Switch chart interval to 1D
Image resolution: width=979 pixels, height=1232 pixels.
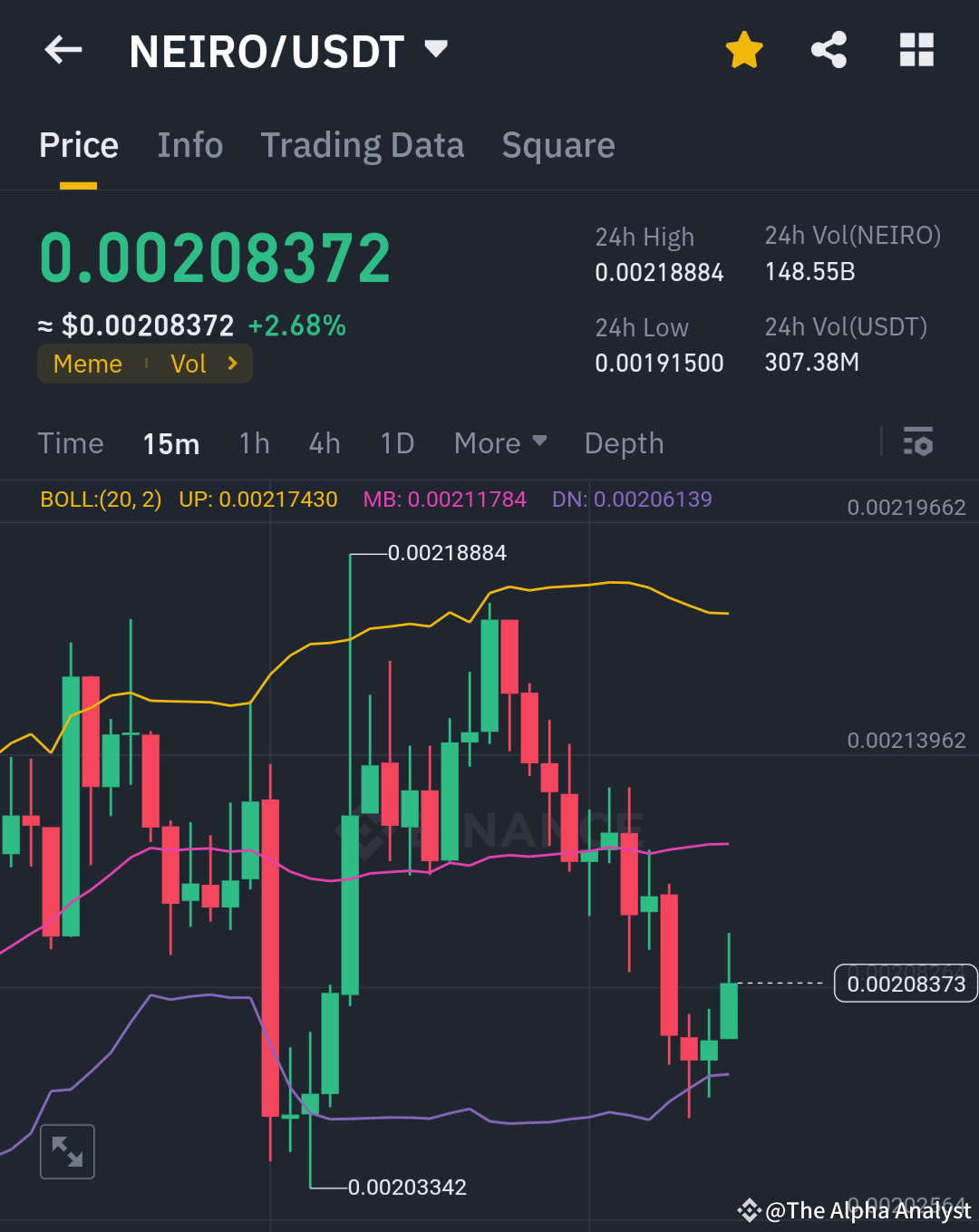click(x=396, y=443)
